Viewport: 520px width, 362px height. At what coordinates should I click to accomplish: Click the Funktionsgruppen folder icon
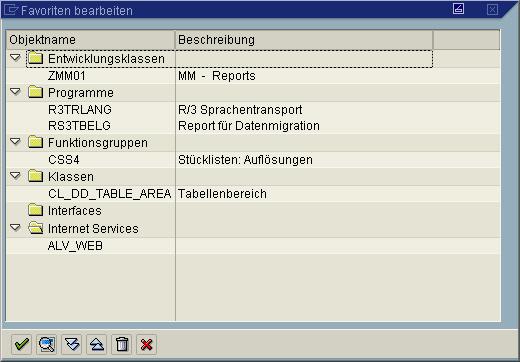point(36,142)
